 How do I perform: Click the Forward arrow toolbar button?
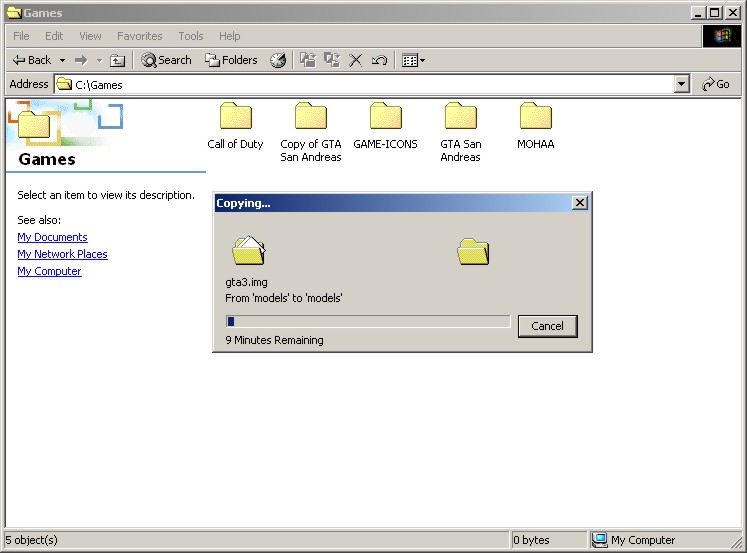click(81, 60)
